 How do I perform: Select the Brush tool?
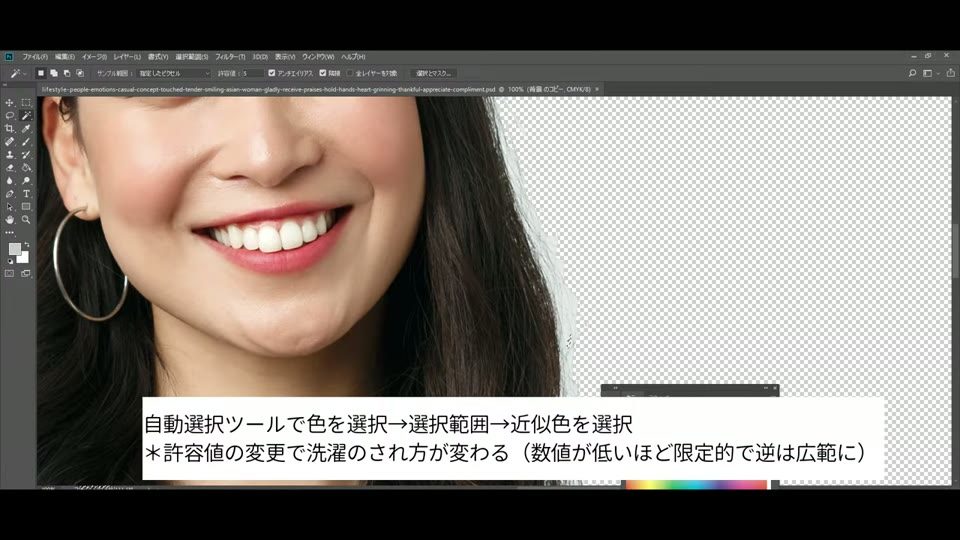pos(26,141)
